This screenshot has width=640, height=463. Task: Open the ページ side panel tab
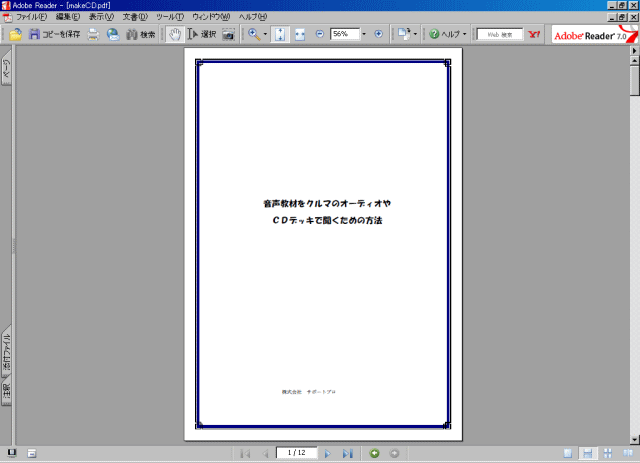pyautogui.click(x=7, y=72)
